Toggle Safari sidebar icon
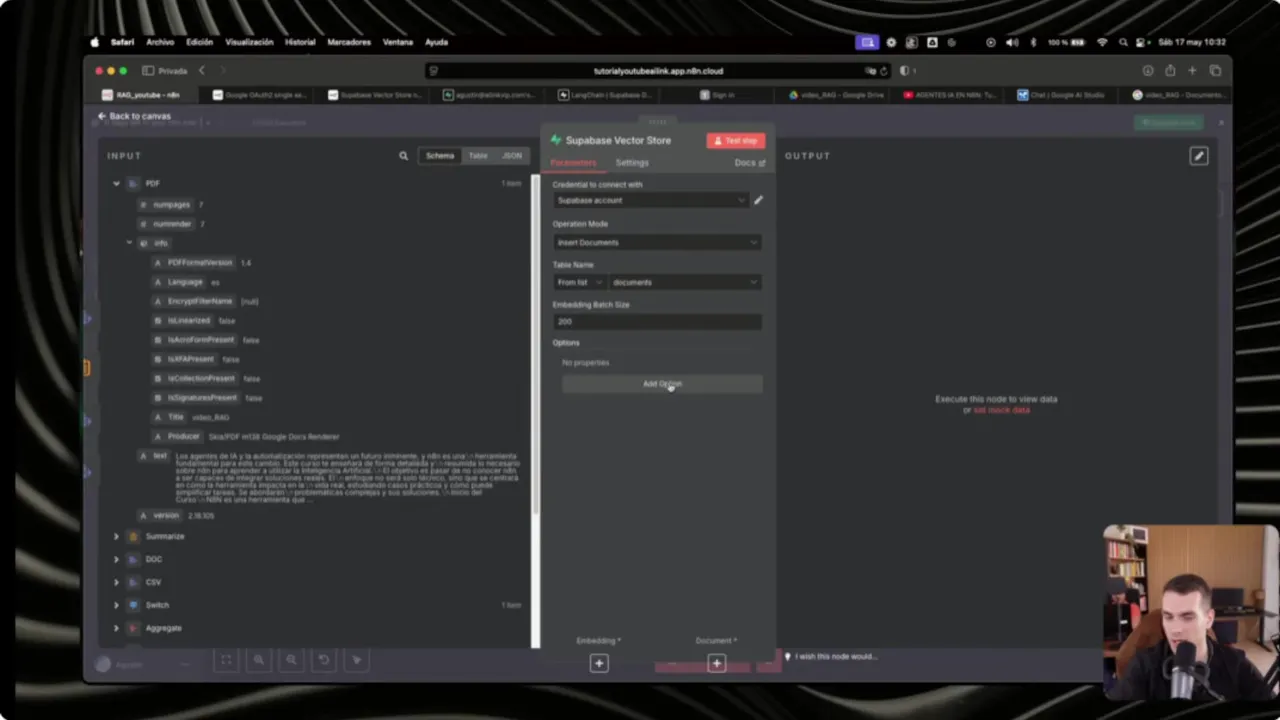This screenshot has height=720, width=1280. (148, 71)
